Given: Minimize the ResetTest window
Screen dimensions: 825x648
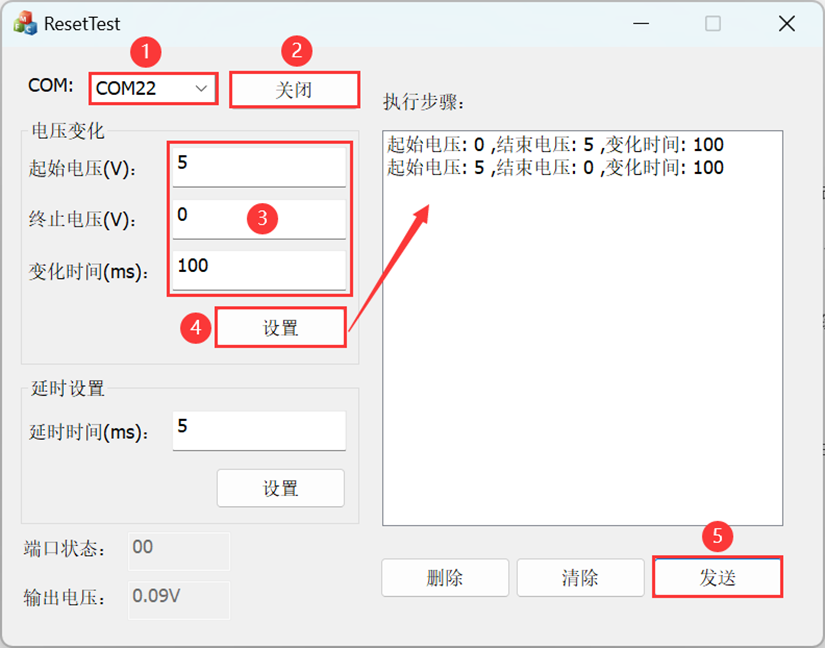Looking at the screenshot, I should [641, 23].
